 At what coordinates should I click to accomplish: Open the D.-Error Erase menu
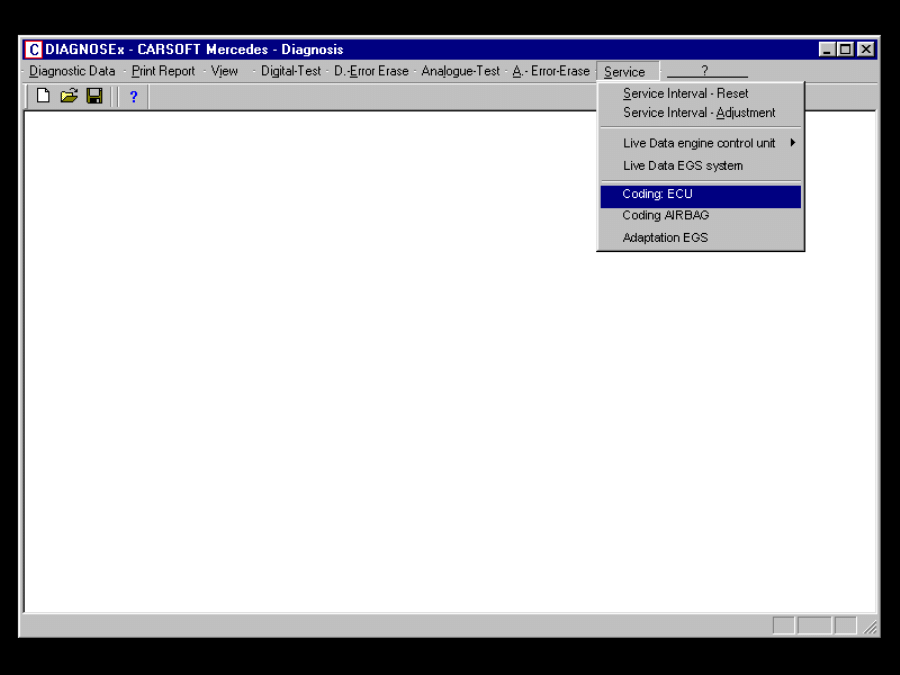click(371, 71)
